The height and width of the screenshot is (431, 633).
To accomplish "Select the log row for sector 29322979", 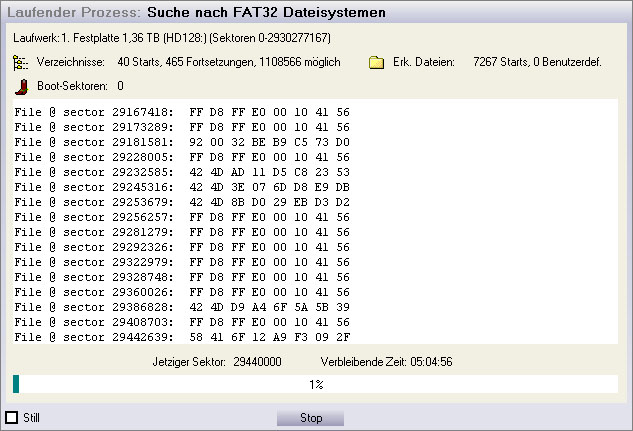I will [182, 262].
